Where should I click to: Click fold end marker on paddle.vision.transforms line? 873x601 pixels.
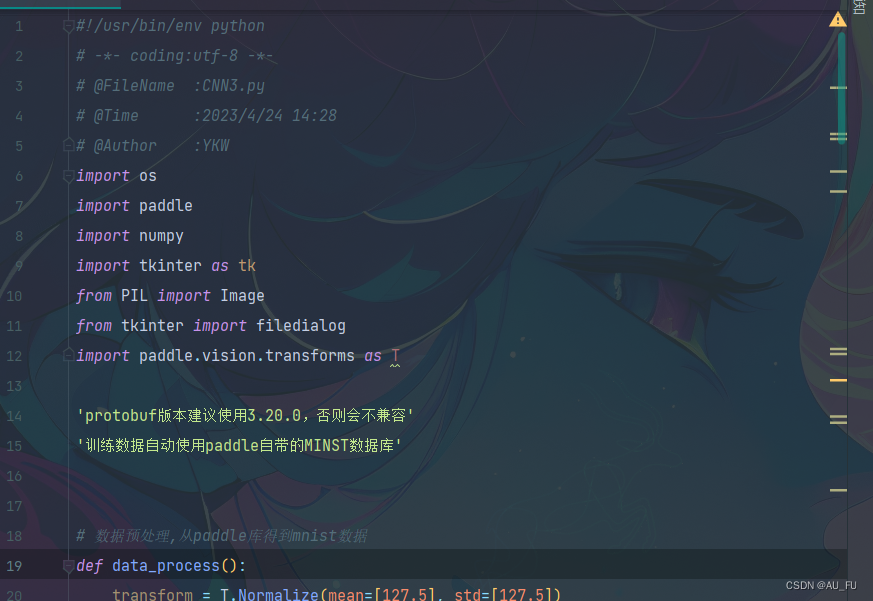[x=68, y=355]
